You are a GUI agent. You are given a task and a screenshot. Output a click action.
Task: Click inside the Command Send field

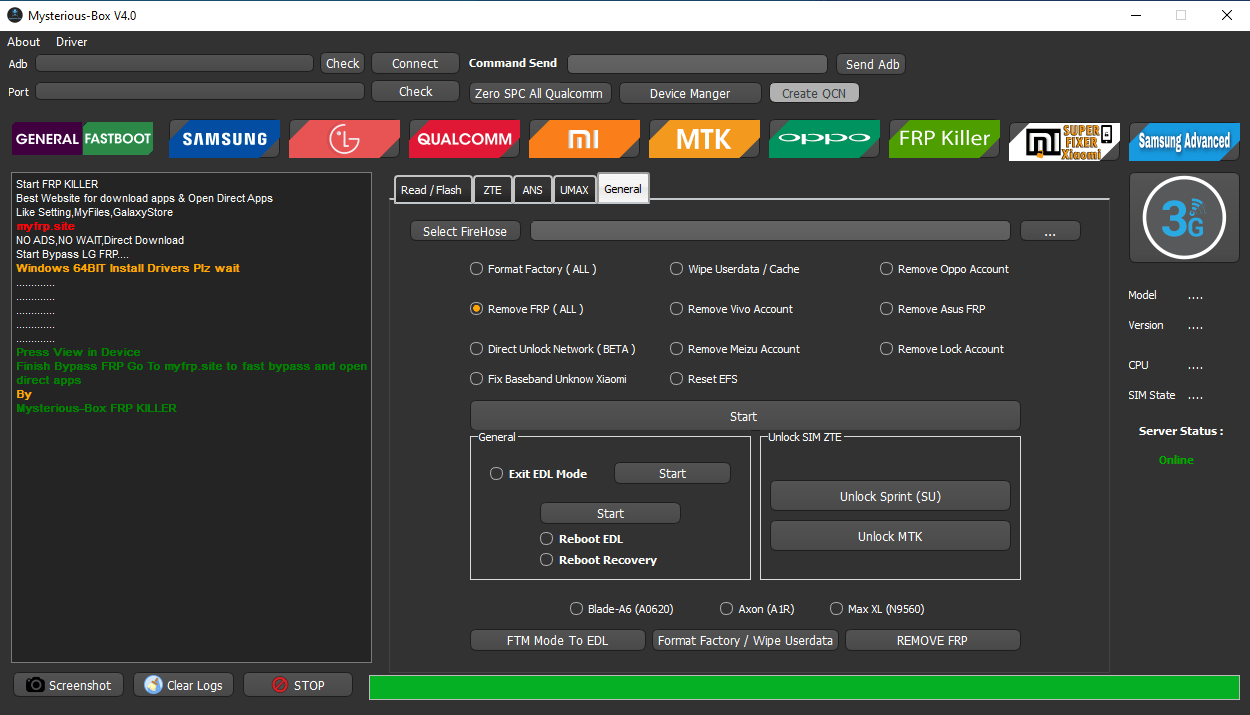point(697,63)
